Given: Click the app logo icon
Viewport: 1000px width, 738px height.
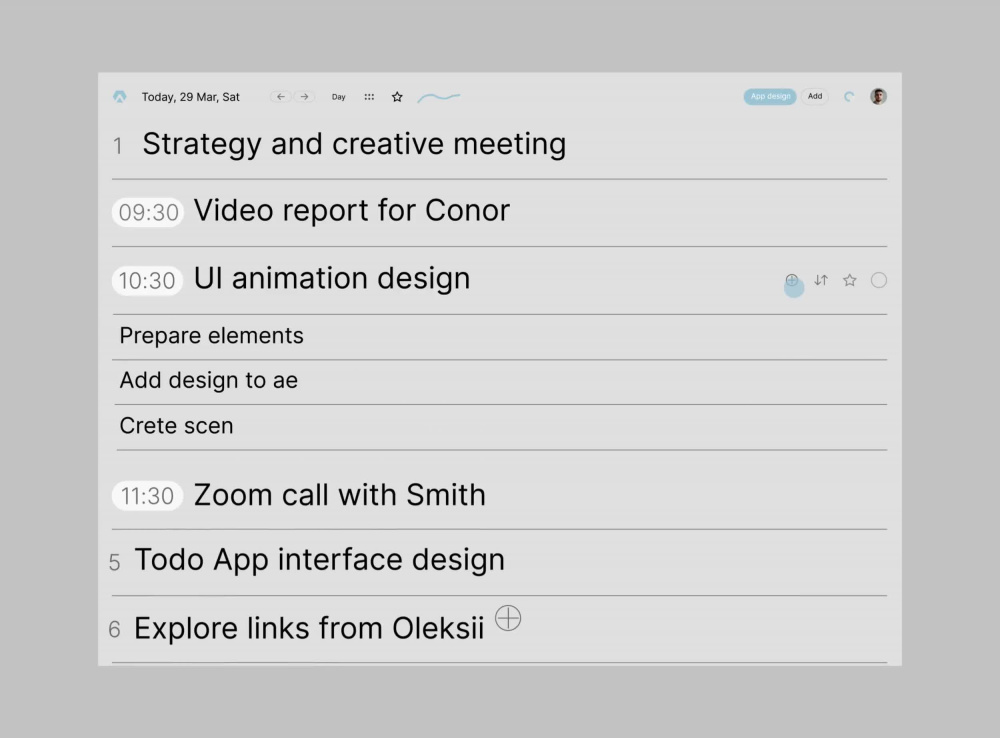Looking at the screenshot, I should pos(120,97).
